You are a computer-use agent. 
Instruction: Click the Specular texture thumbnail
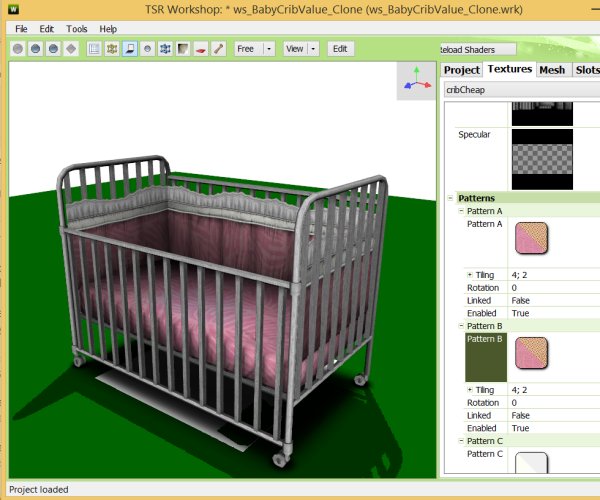click(x=542, y=159)
